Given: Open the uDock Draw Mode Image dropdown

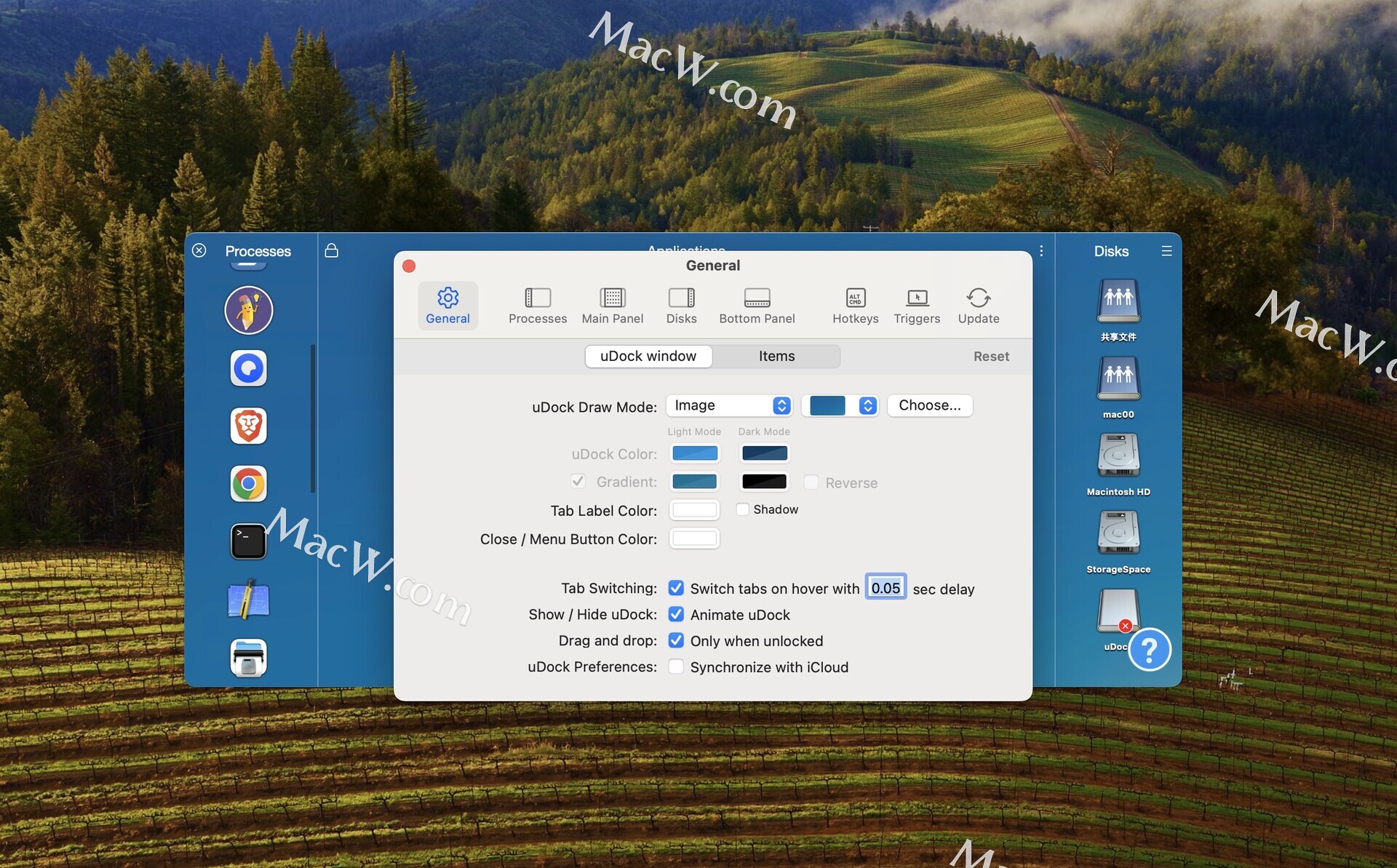Looking at the screenshot, I should (729, 405).
